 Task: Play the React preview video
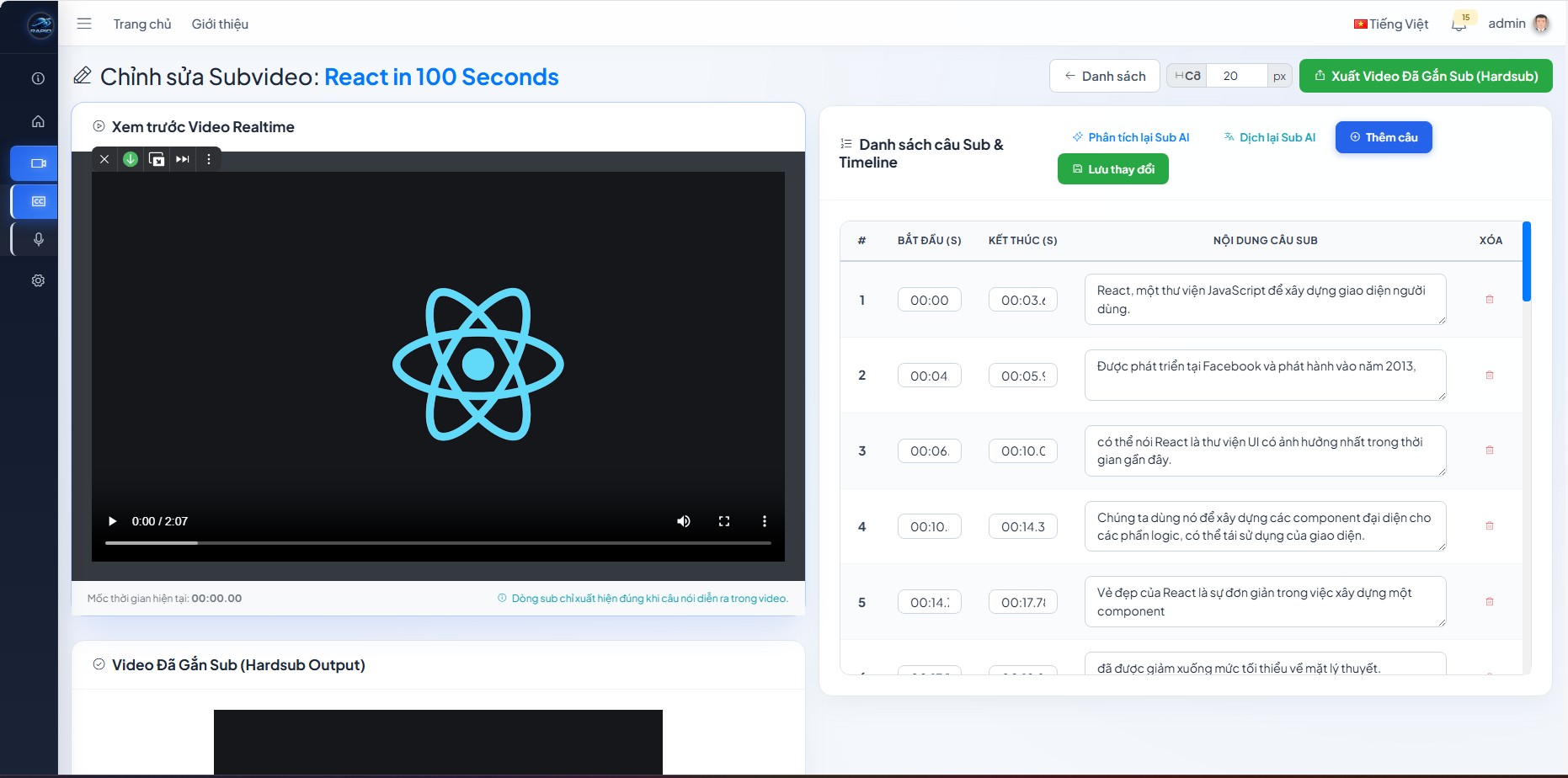click(x=112, y=521)
